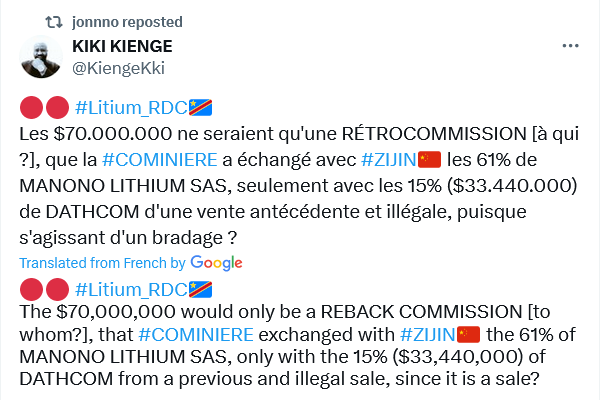The width and height of the screenshot is (600, 400).
Task: Open #COMINIERE hashtag in French text
Action: (x=160, y=160)
